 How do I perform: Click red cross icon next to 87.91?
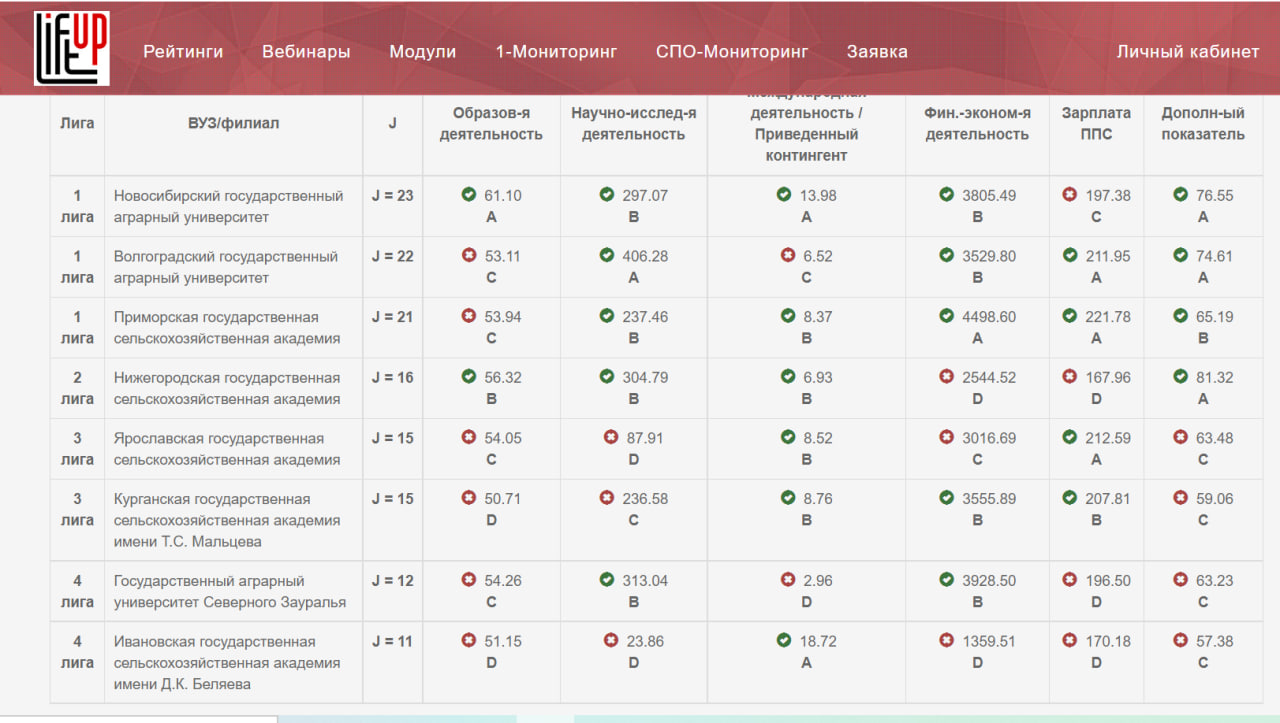point(611,437)
